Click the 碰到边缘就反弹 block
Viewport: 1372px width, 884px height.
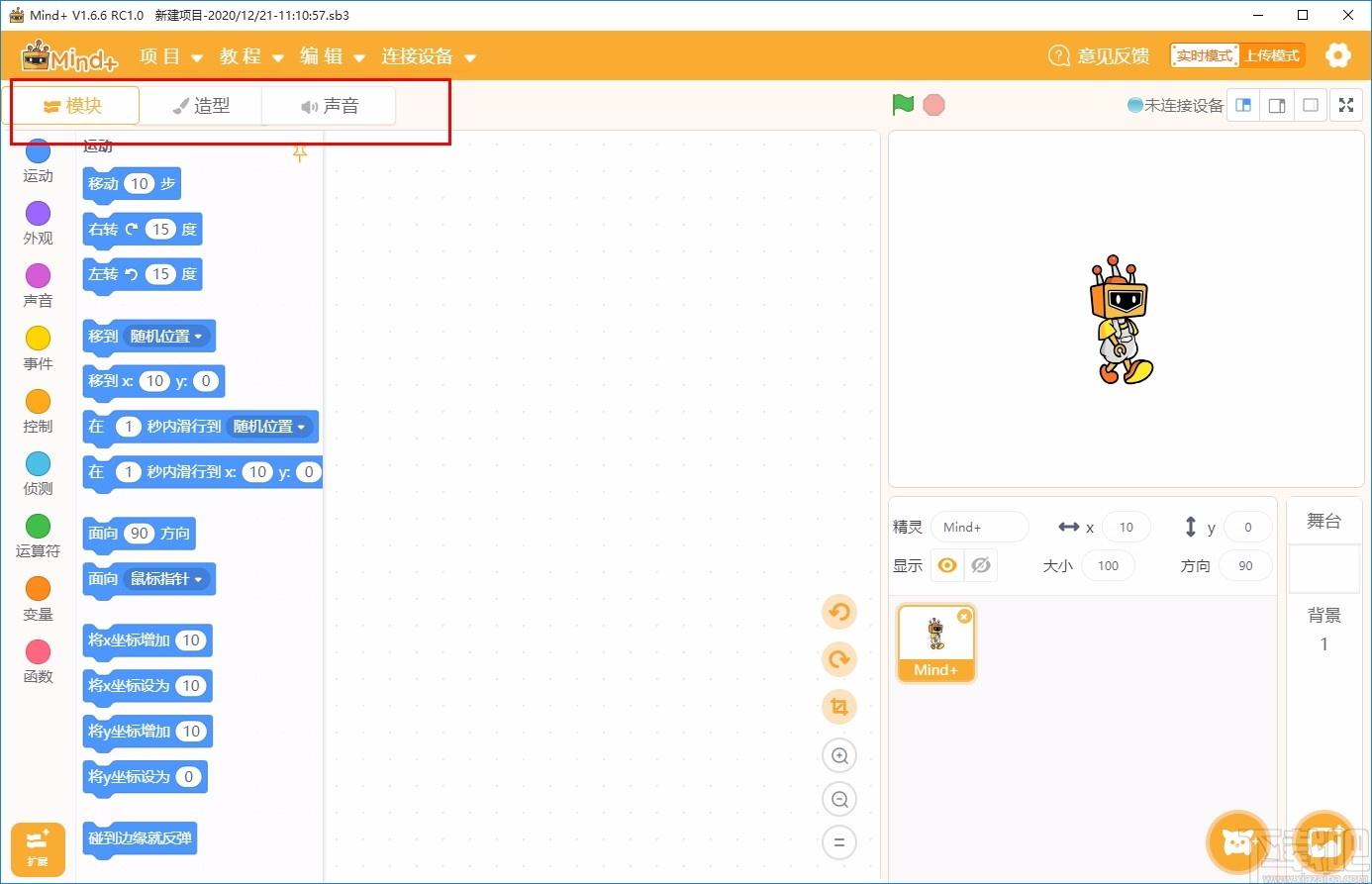tap(140, 839)
